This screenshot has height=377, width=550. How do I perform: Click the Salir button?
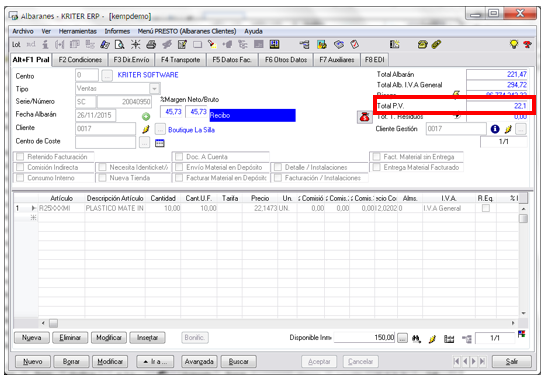tap(512, 361)
